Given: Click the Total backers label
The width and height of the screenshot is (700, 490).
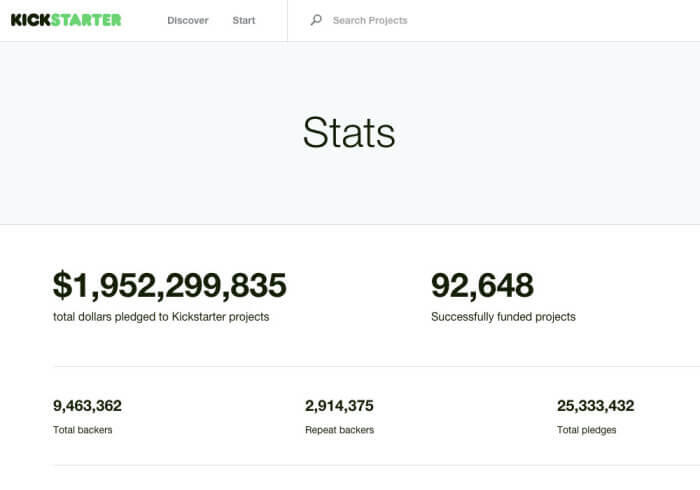Looking at the screenshot, I should (x=82, y=430).
